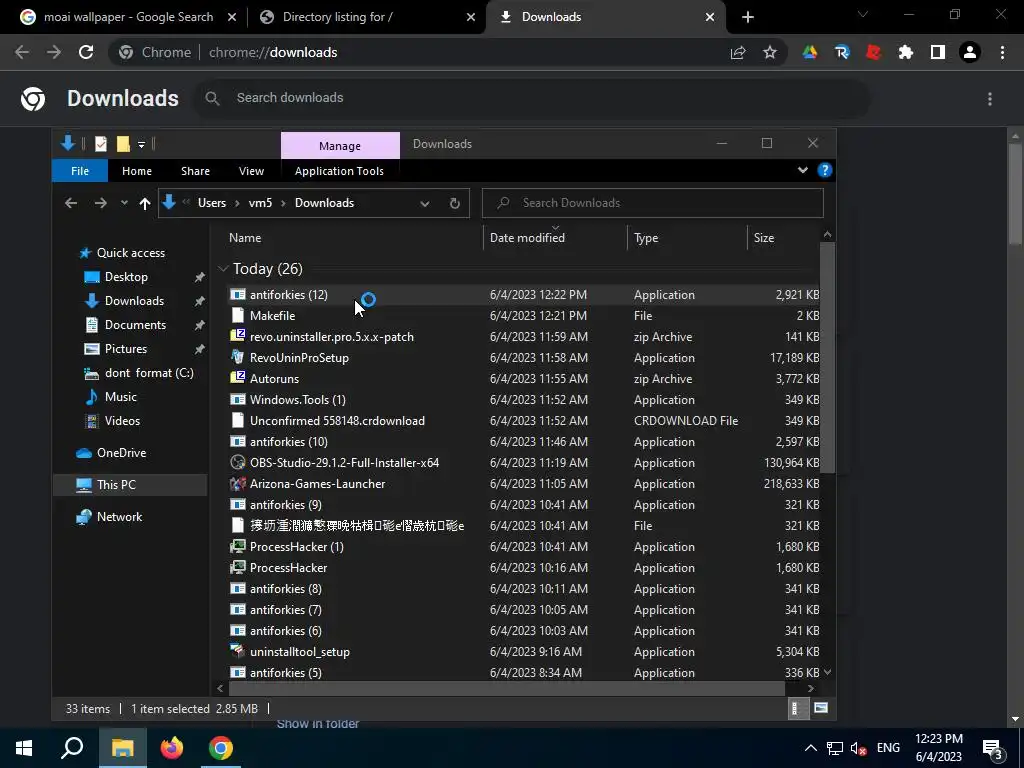The height and width of the screenshot is (768, 1024).
Task: Open Firefox from the taskbar
Action: click(172, 748)
